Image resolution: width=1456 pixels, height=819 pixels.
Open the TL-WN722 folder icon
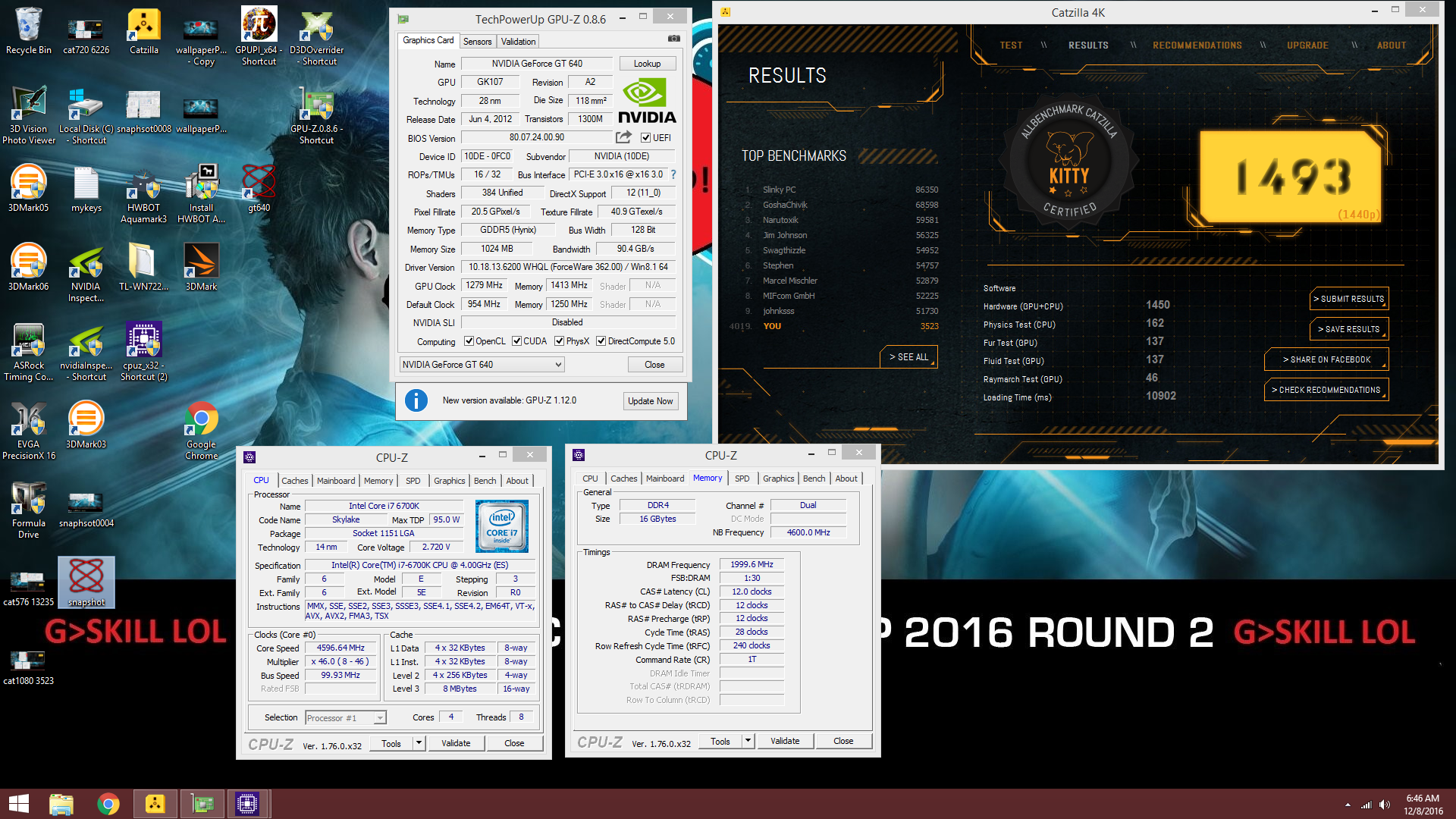coord(144,267)
